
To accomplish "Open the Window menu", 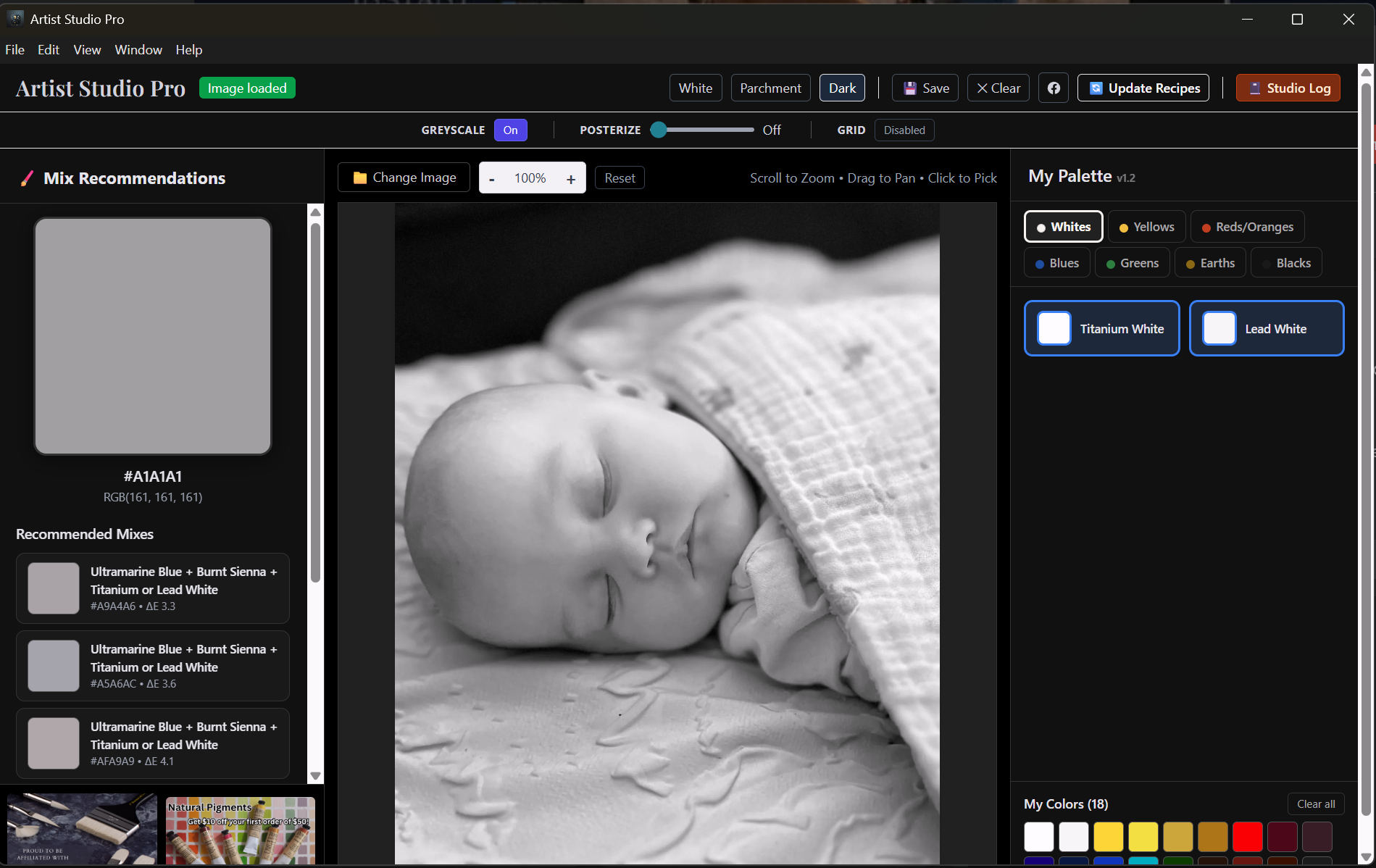I will tap(138, 50).
